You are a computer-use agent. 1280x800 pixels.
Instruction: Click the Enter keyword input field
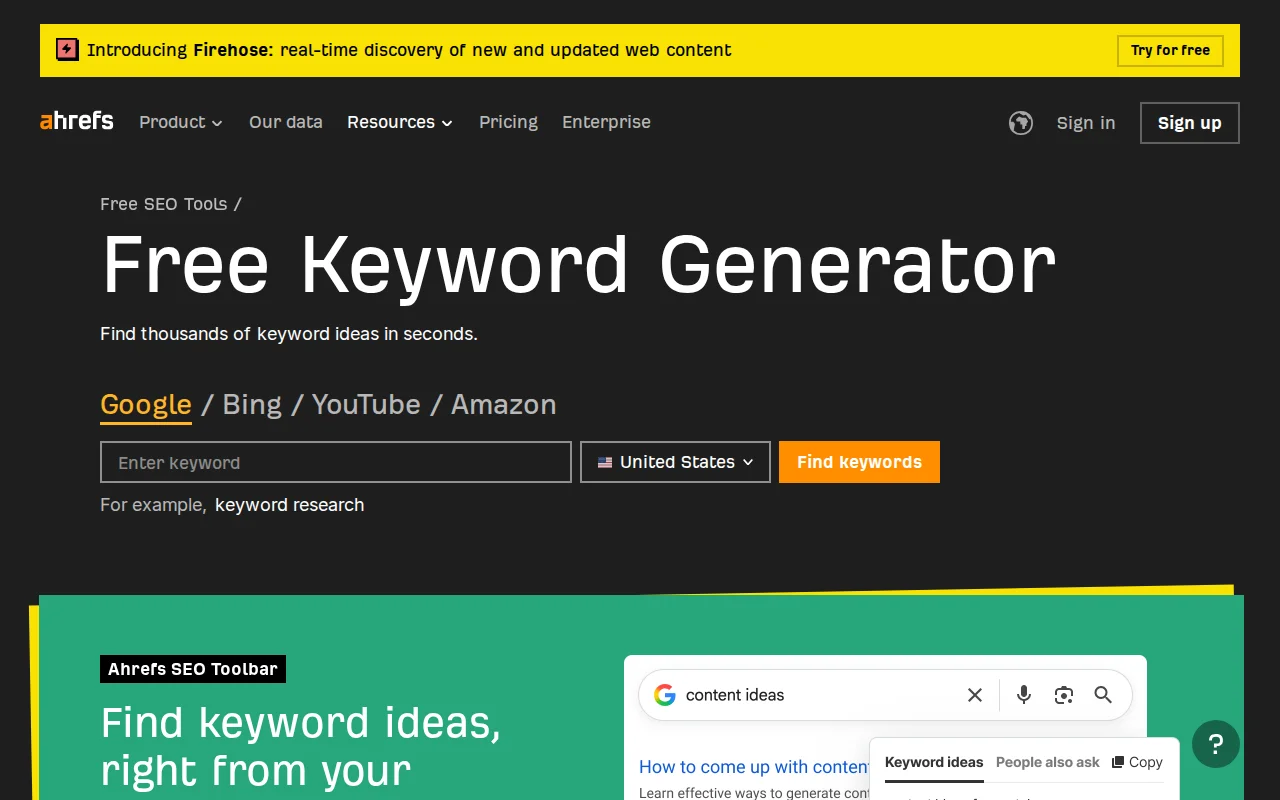point(335,462)
